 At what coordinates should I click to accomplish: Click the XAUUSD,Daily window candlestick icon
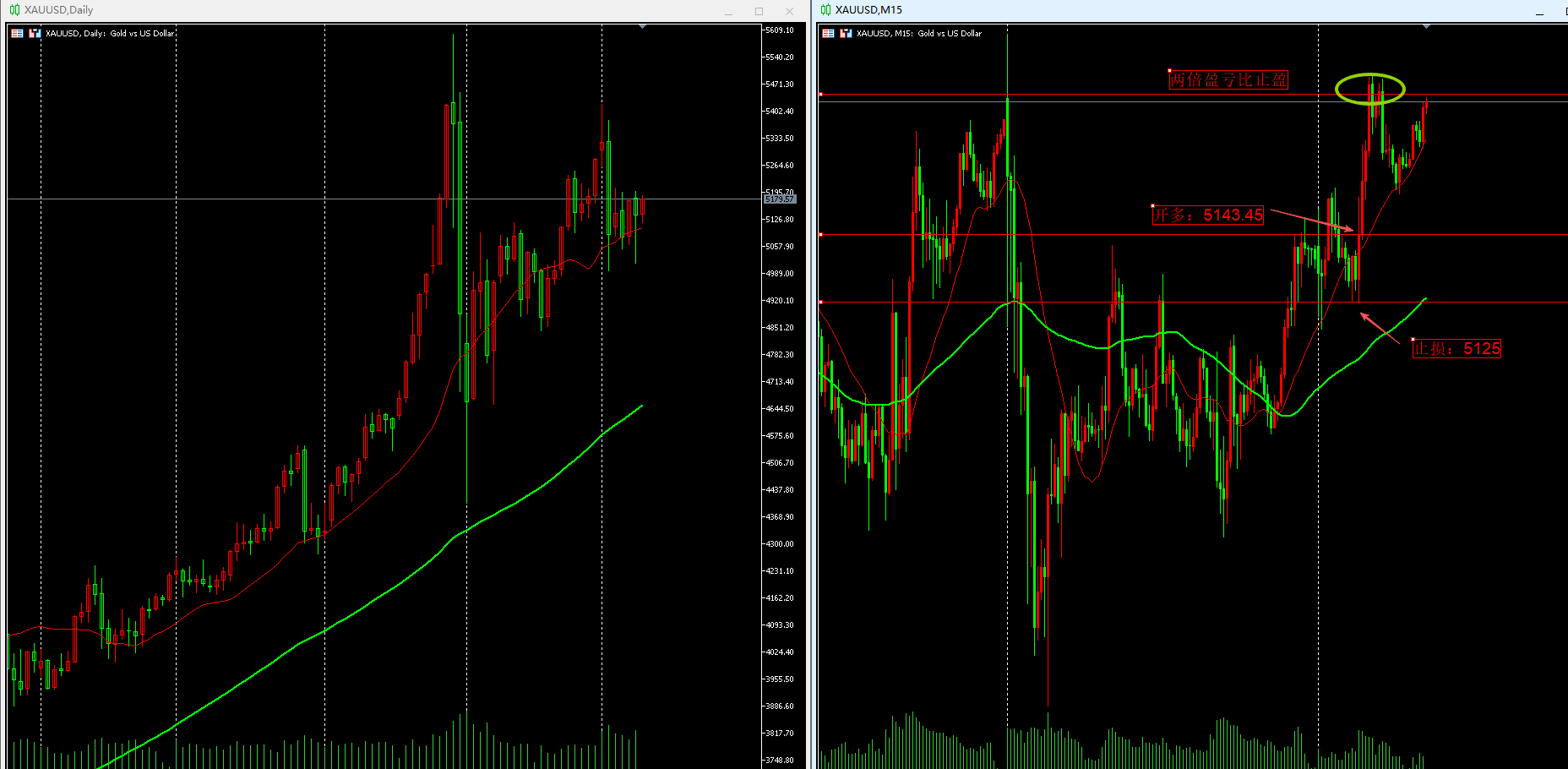click(x=14, y=10)
